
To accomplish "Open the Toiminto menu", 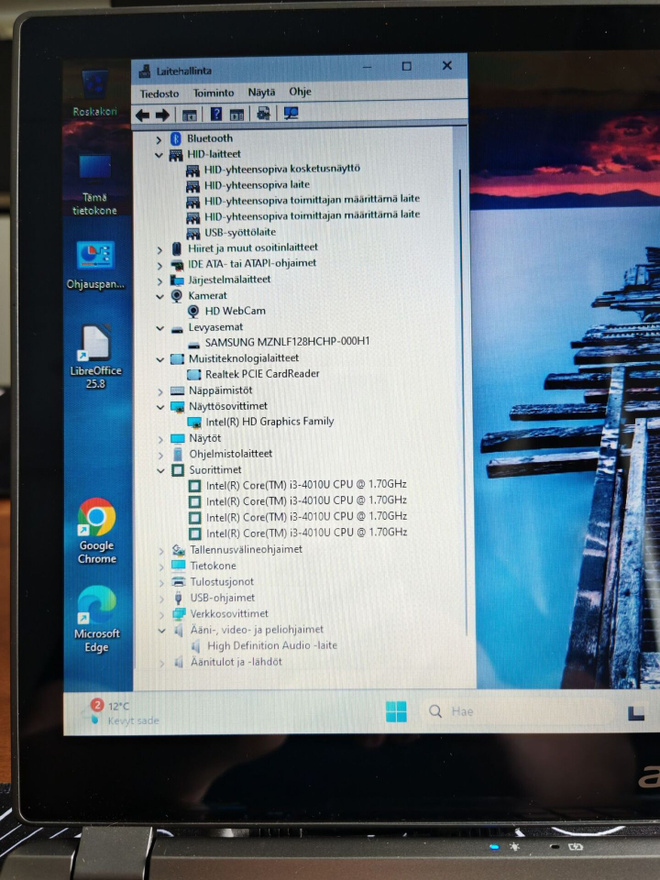I will coord(213,93).
